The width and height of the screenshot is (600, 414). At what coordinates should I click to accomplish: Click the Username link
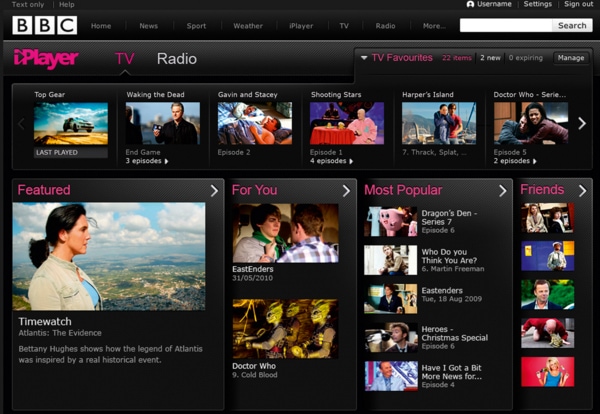coord(494,4)
